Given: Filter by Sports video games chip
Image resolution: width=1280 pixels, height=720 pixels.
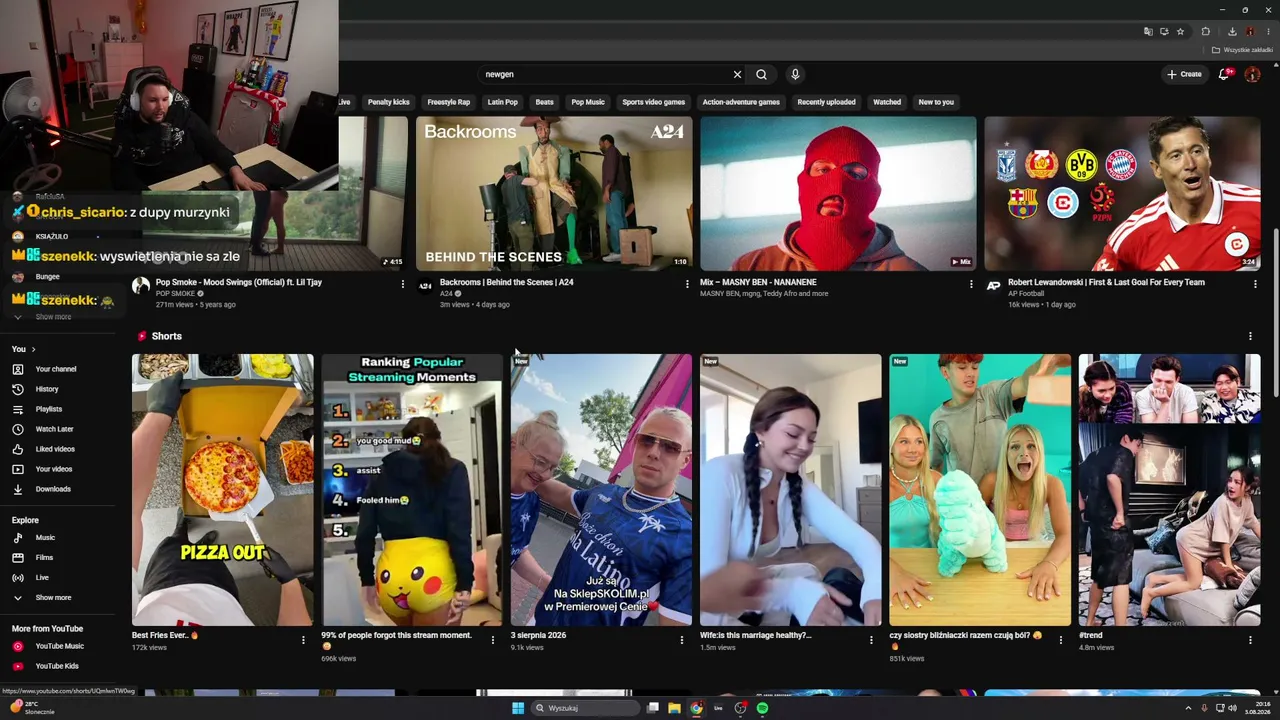Looking at the screenshot, I should coord(654,102).
